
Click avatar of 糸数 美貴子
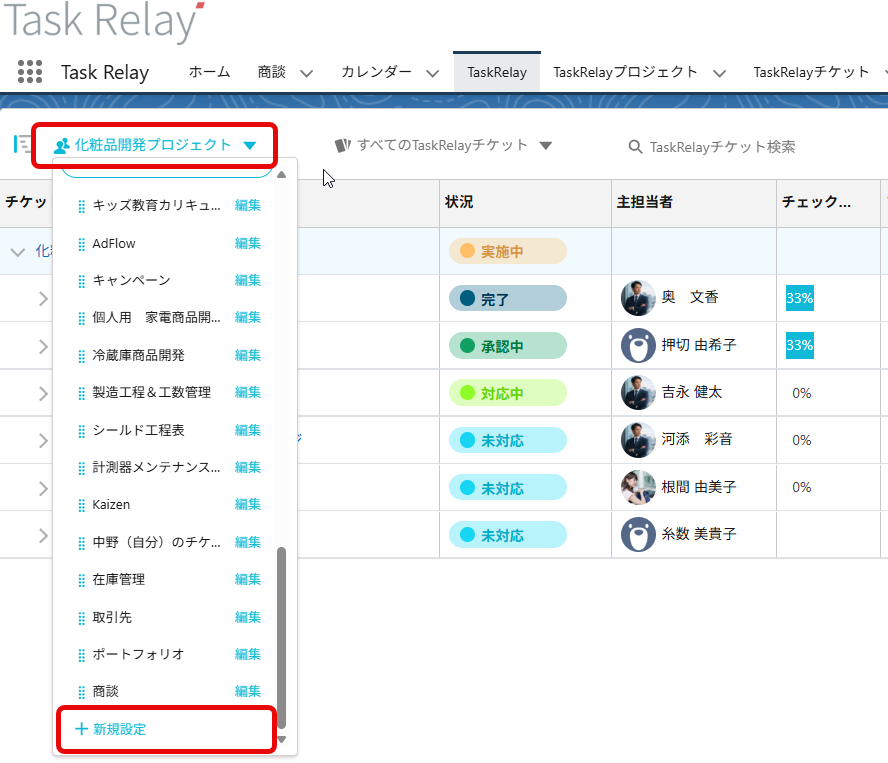(638, 534)
